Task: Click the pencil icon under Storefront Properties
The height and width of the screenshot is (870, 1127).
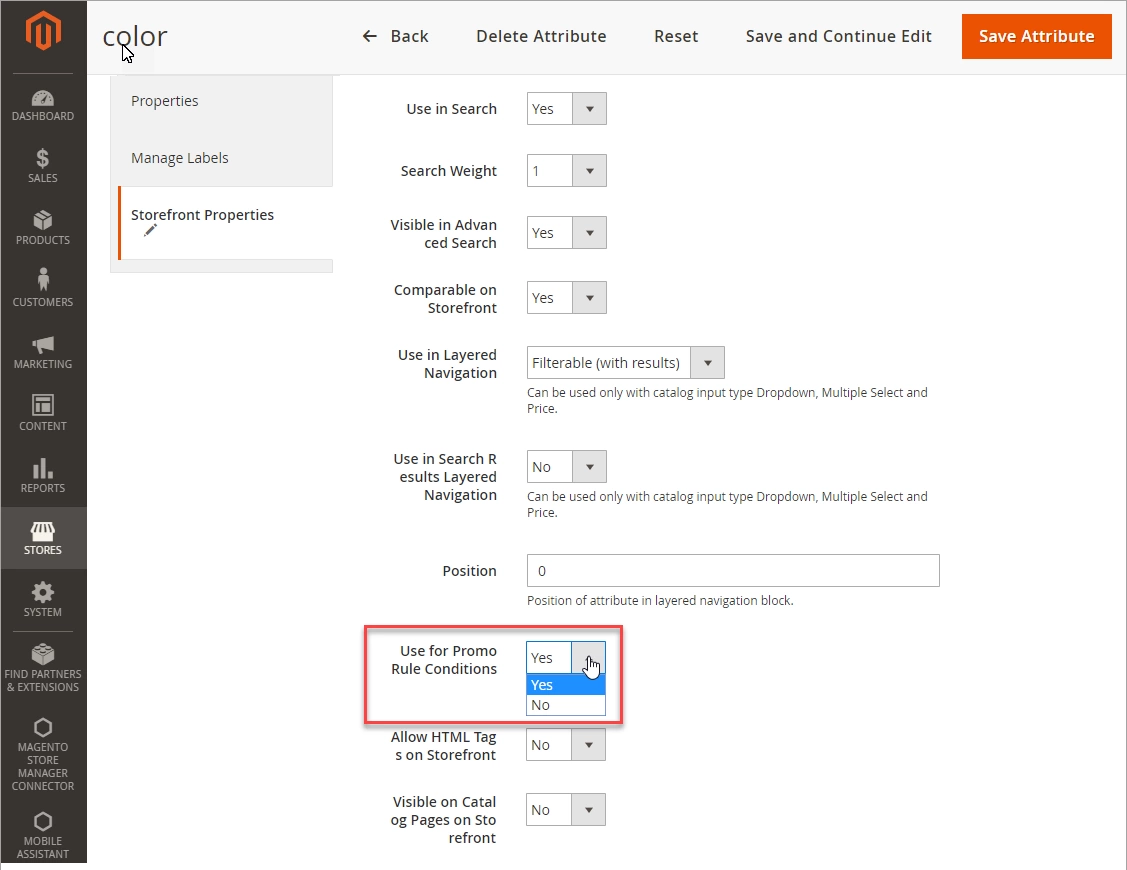Action: coord(150,230)
